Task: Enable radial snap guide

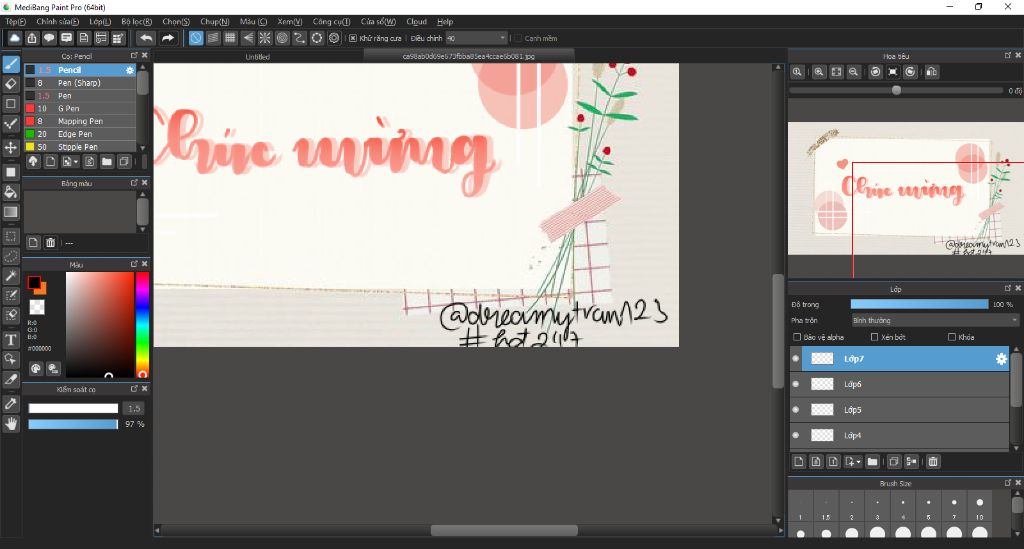Action: 264,38
